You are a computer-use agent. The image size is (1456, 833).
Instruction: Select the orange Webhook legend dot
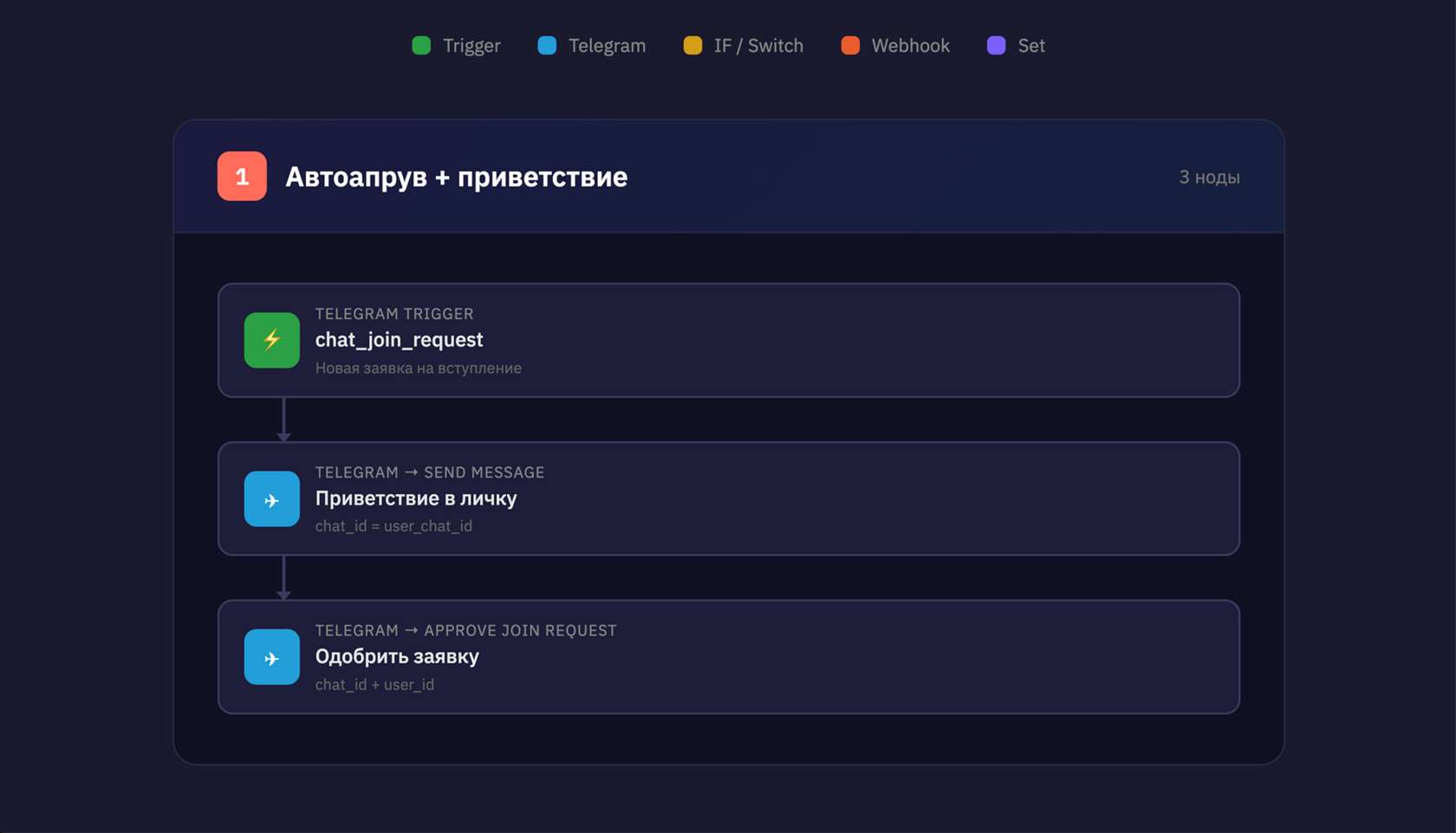pos(849,45)
